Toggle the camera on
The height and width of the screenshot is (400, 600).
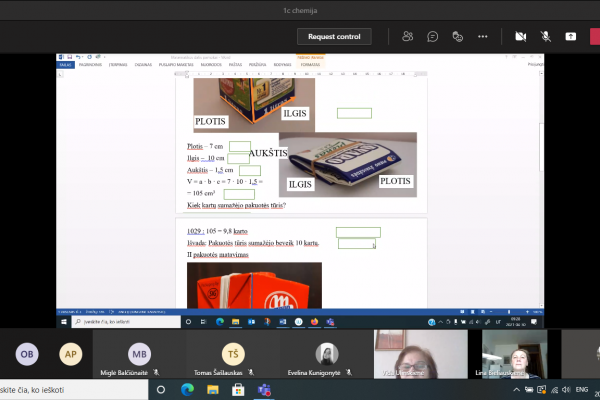(520, 36)
